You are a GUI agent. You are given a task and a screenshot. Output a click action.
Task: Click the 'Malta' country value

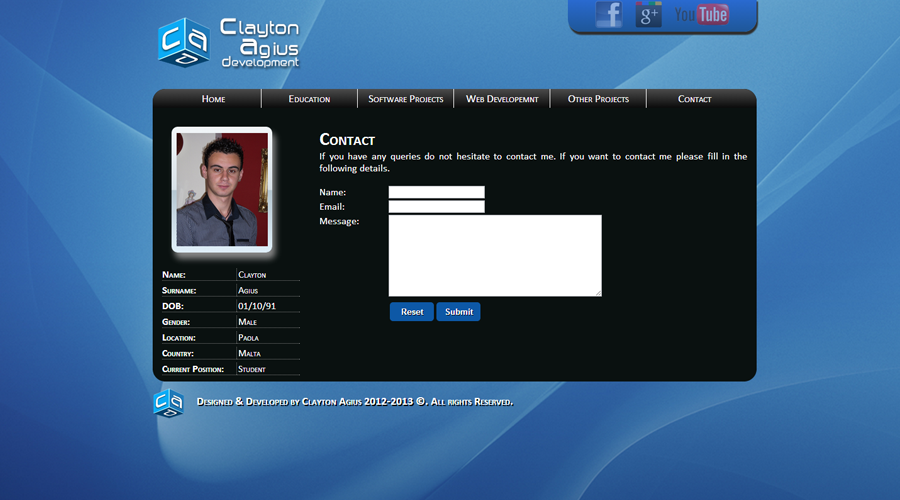[249, 354]
